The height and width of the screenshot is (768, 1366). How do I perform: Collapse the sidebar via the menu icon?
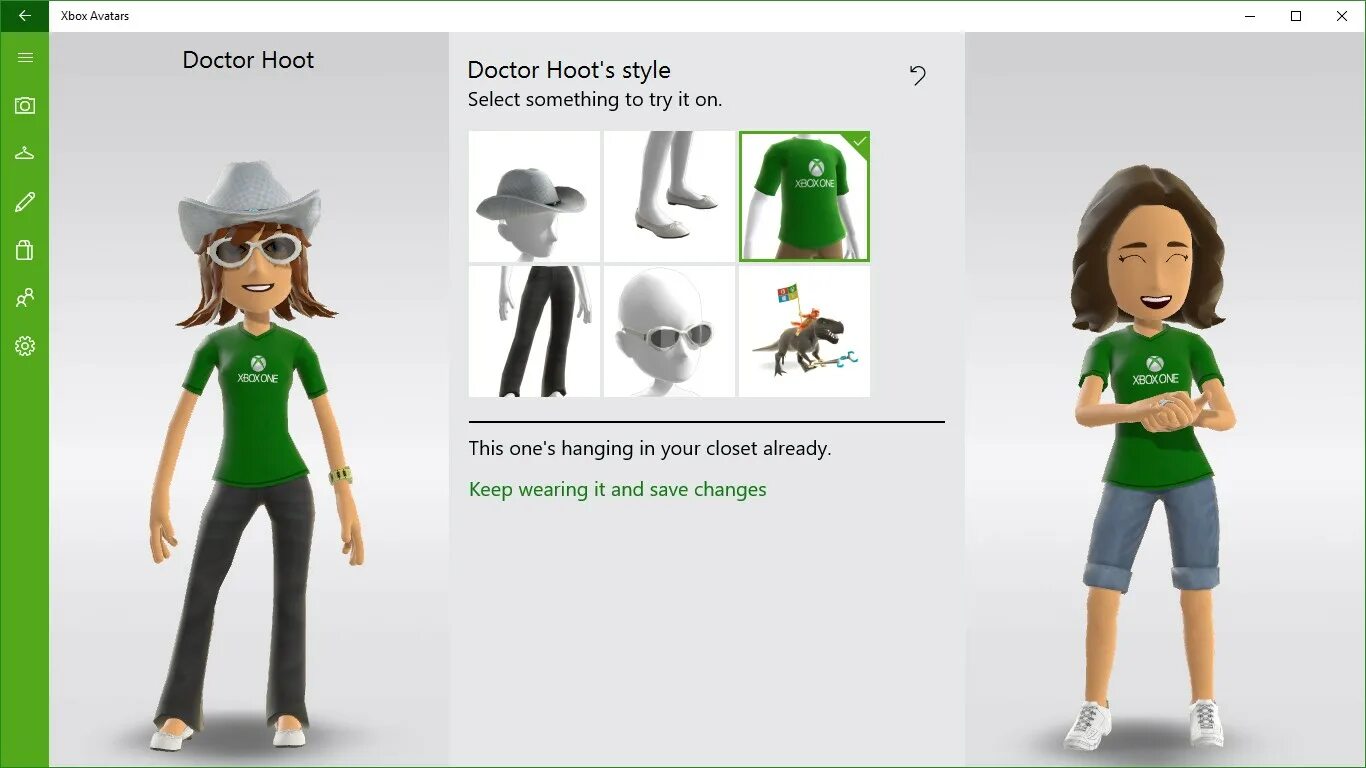tap(25, 57)
